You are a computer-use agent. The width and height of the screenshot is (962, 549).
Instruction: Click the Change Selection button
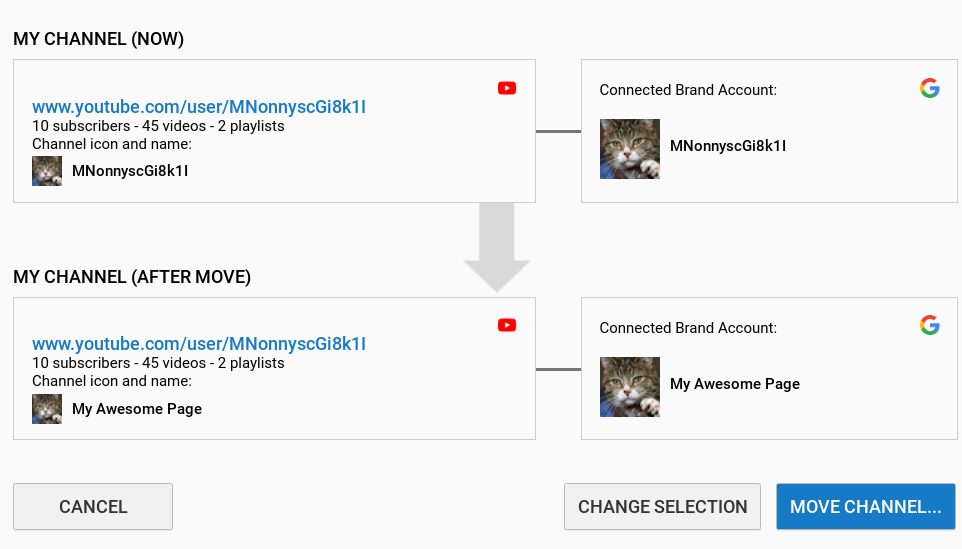662,507
